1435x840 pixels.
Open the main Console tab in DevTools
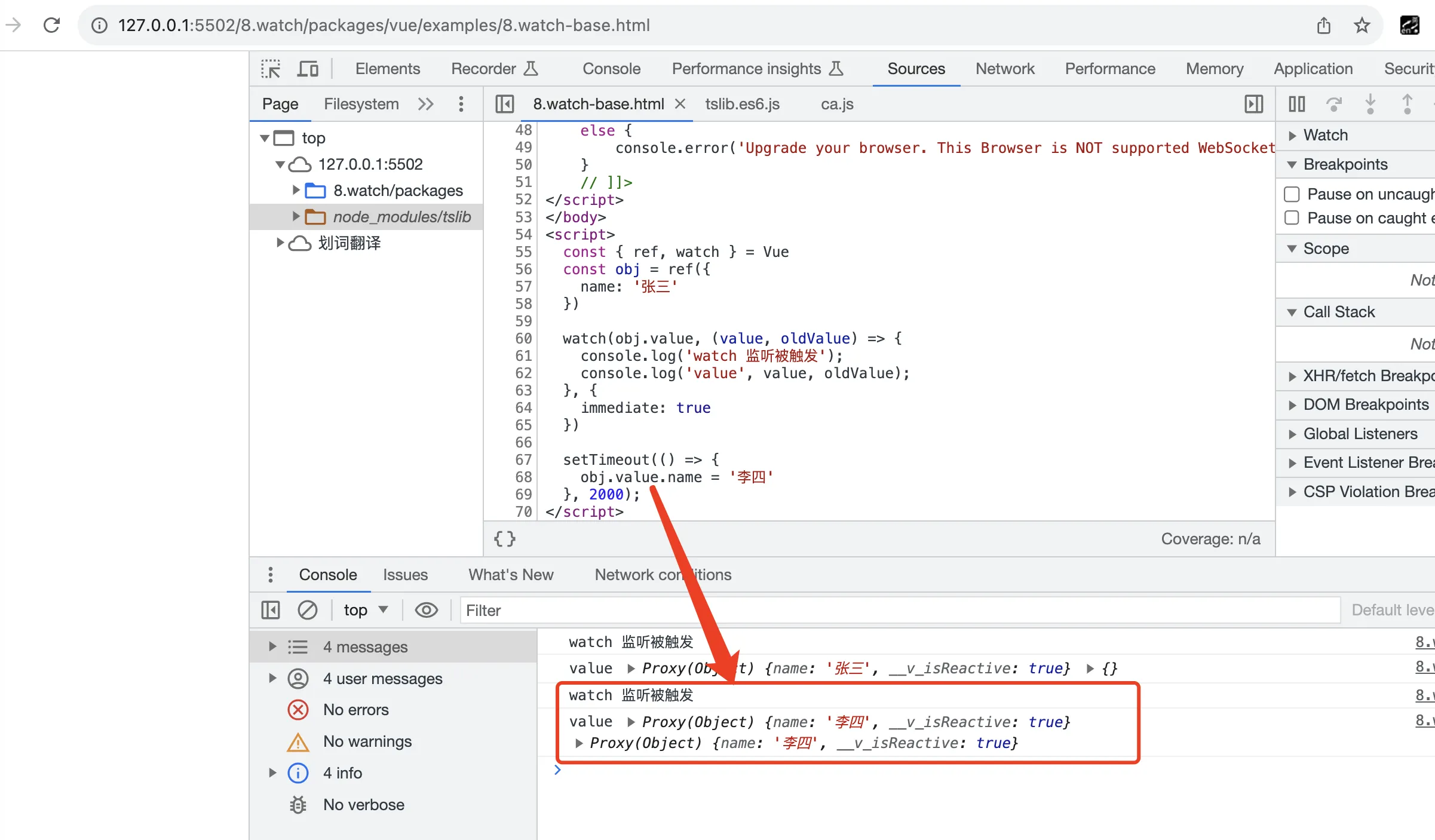tap(611, 69)
